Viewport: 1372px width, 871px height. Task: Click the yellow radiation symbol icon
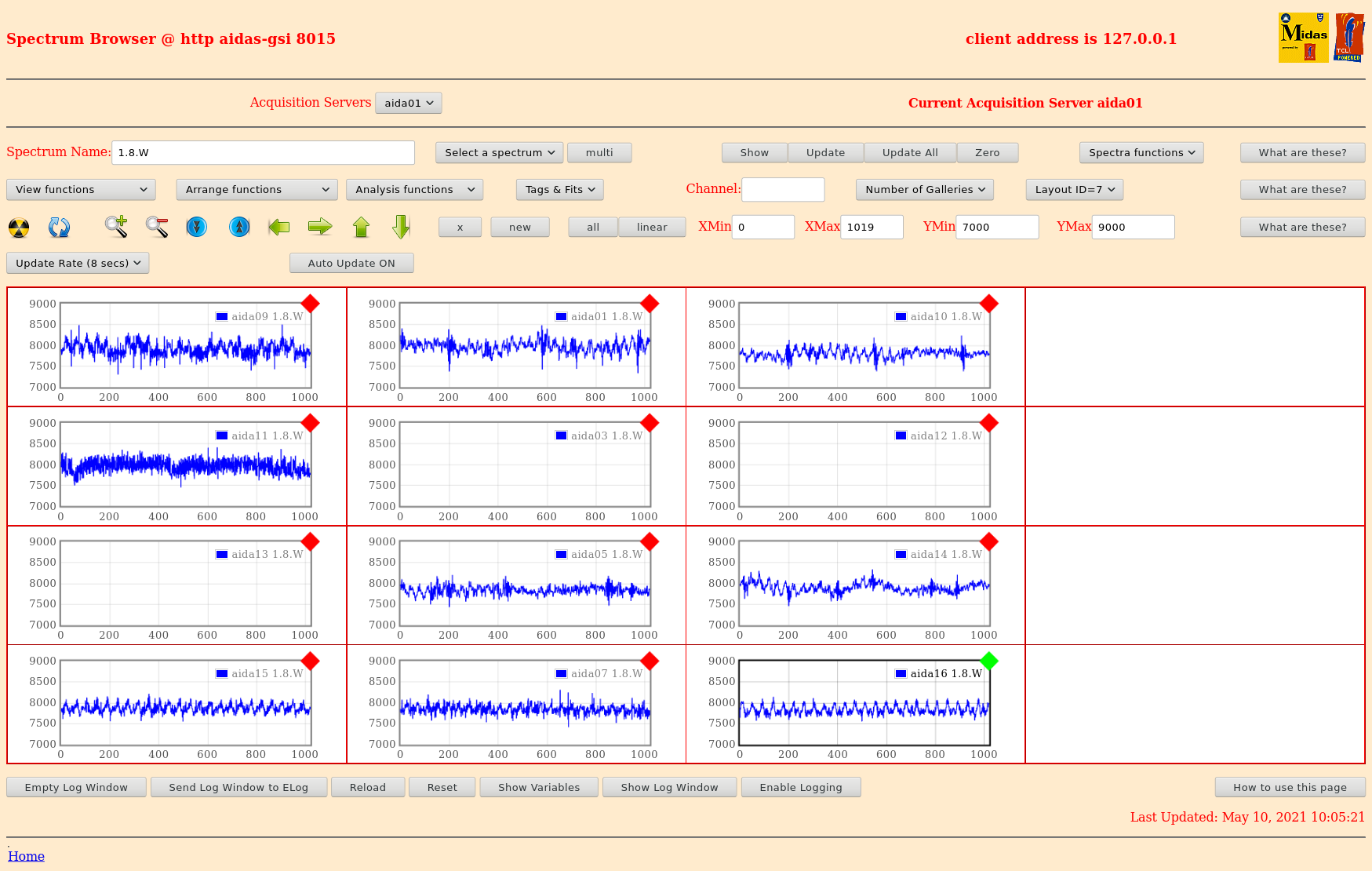[19, 228]
